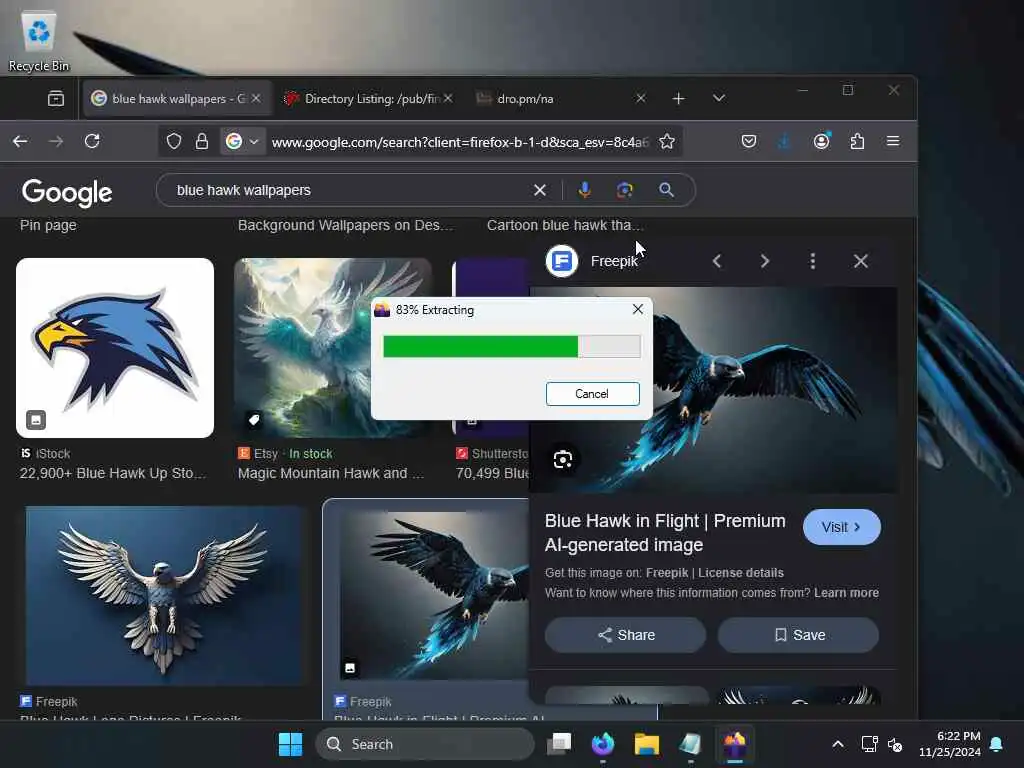Open the Recycle Bin desktop icon
This screenshot has height=768, width=1024.
(39, 40)
